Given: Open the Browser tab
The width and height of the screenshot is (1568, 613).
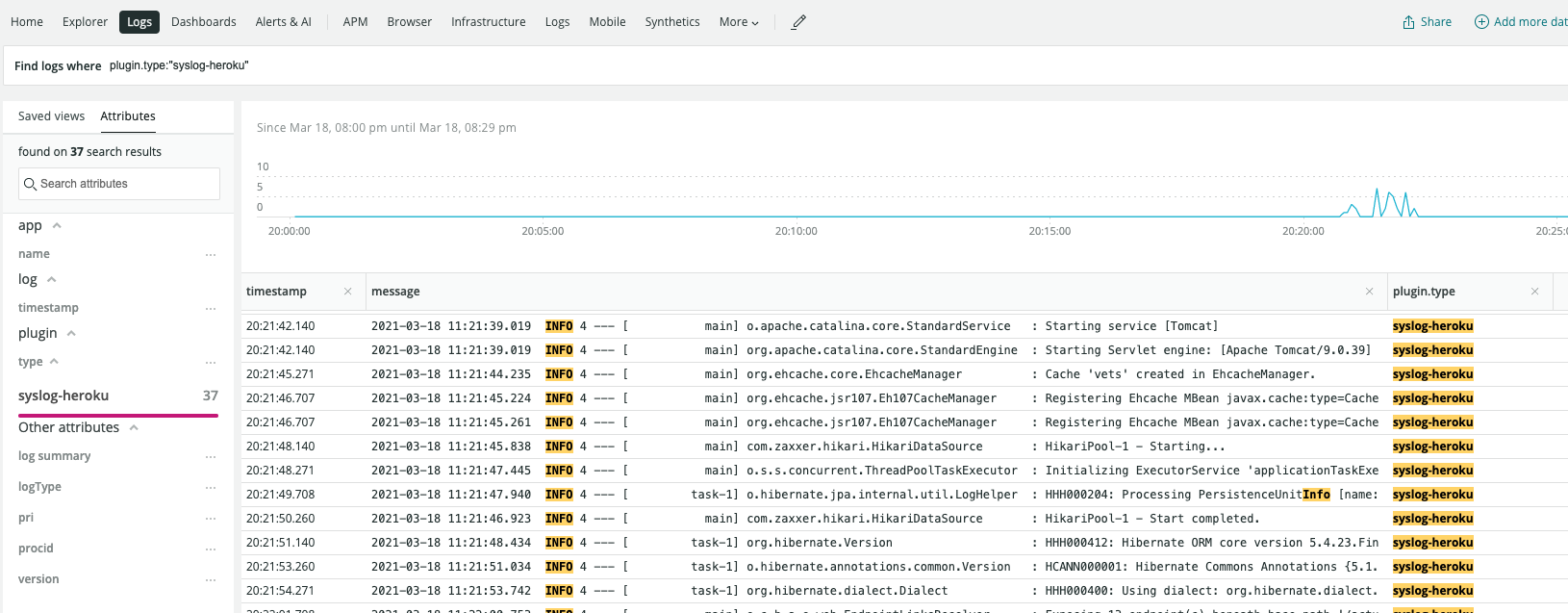Looking at the screenshot, I should click(410, 22).
